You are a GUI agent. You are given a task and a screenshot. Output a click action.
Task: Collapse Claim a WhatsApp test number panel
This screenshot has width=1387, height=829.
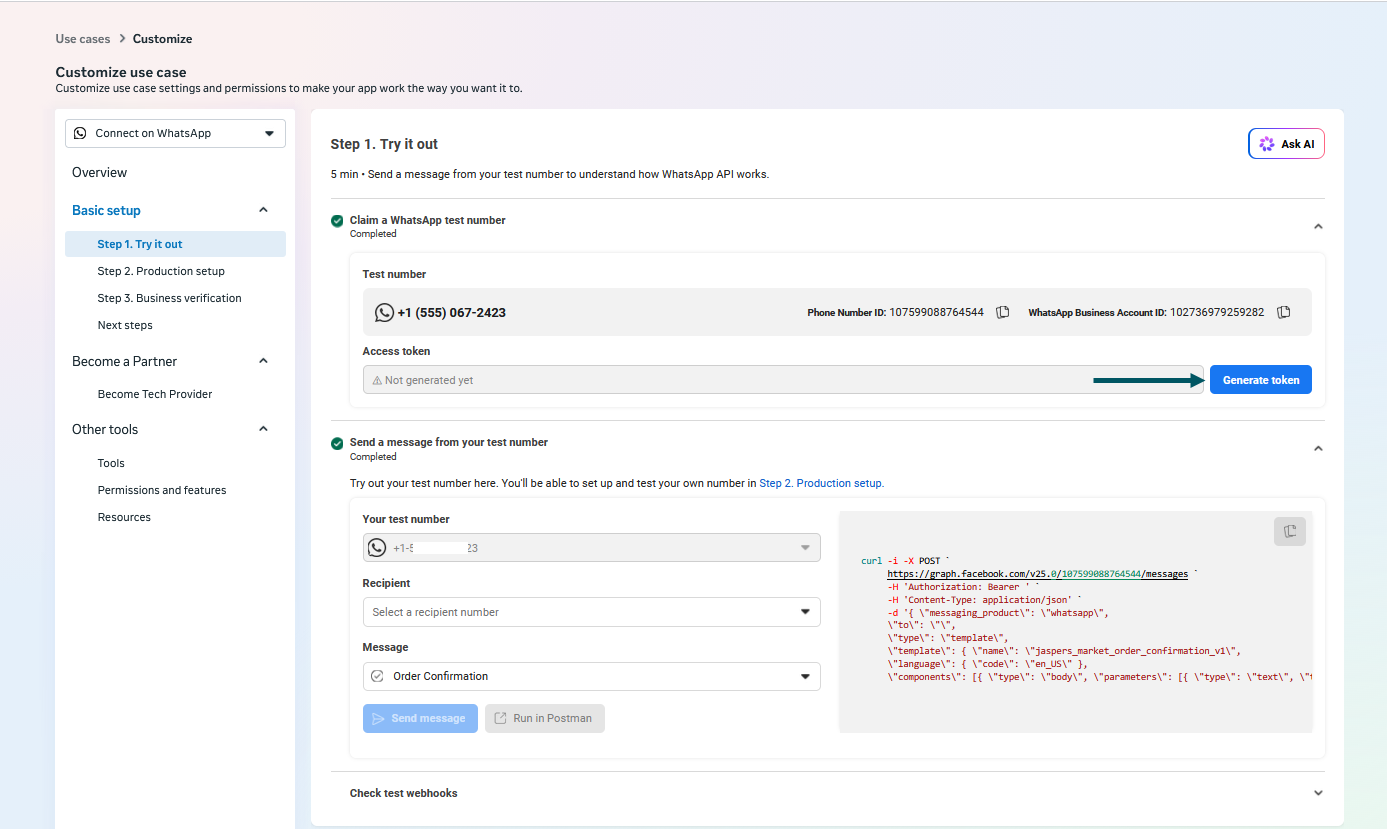click(1318, 227)
